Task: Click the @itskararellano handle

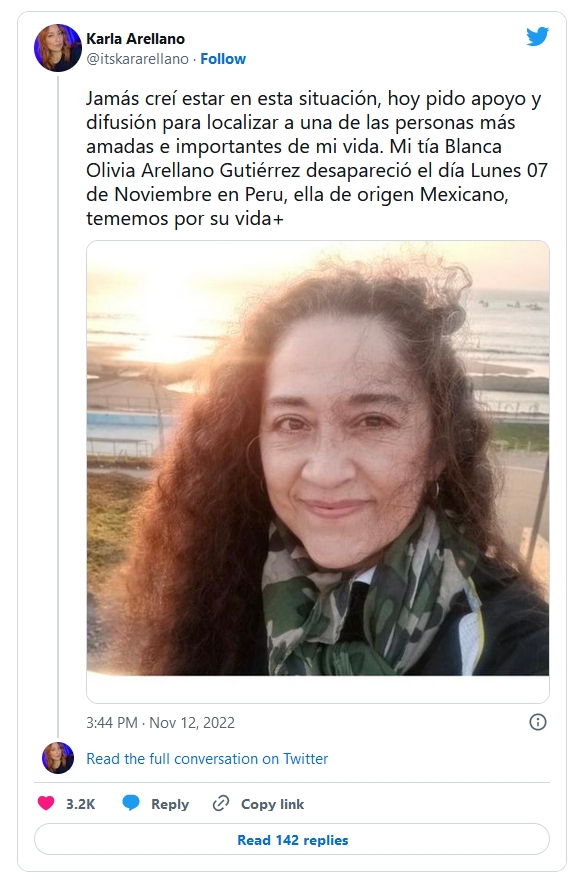Action: coord(137,58)
